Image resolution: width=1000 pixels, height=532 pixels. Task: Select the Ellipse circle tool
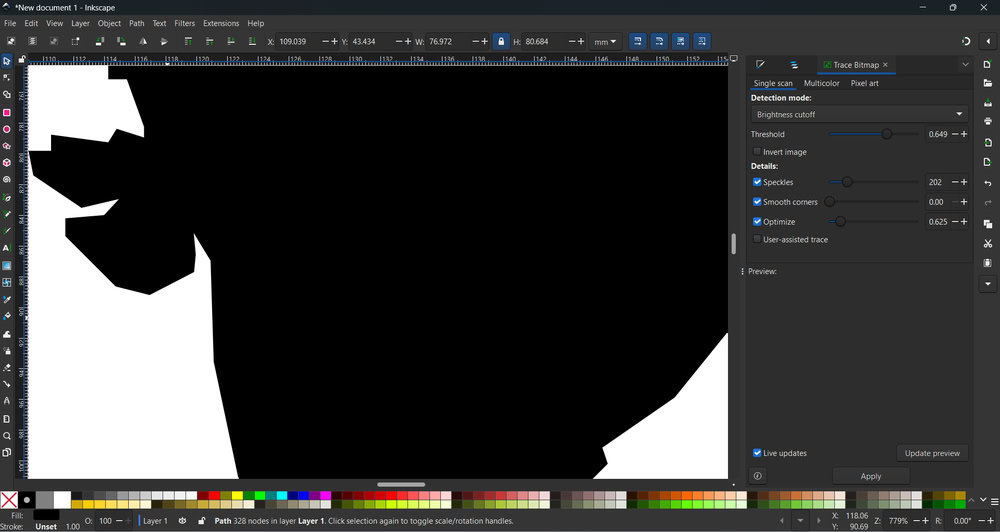coord(6,129)
